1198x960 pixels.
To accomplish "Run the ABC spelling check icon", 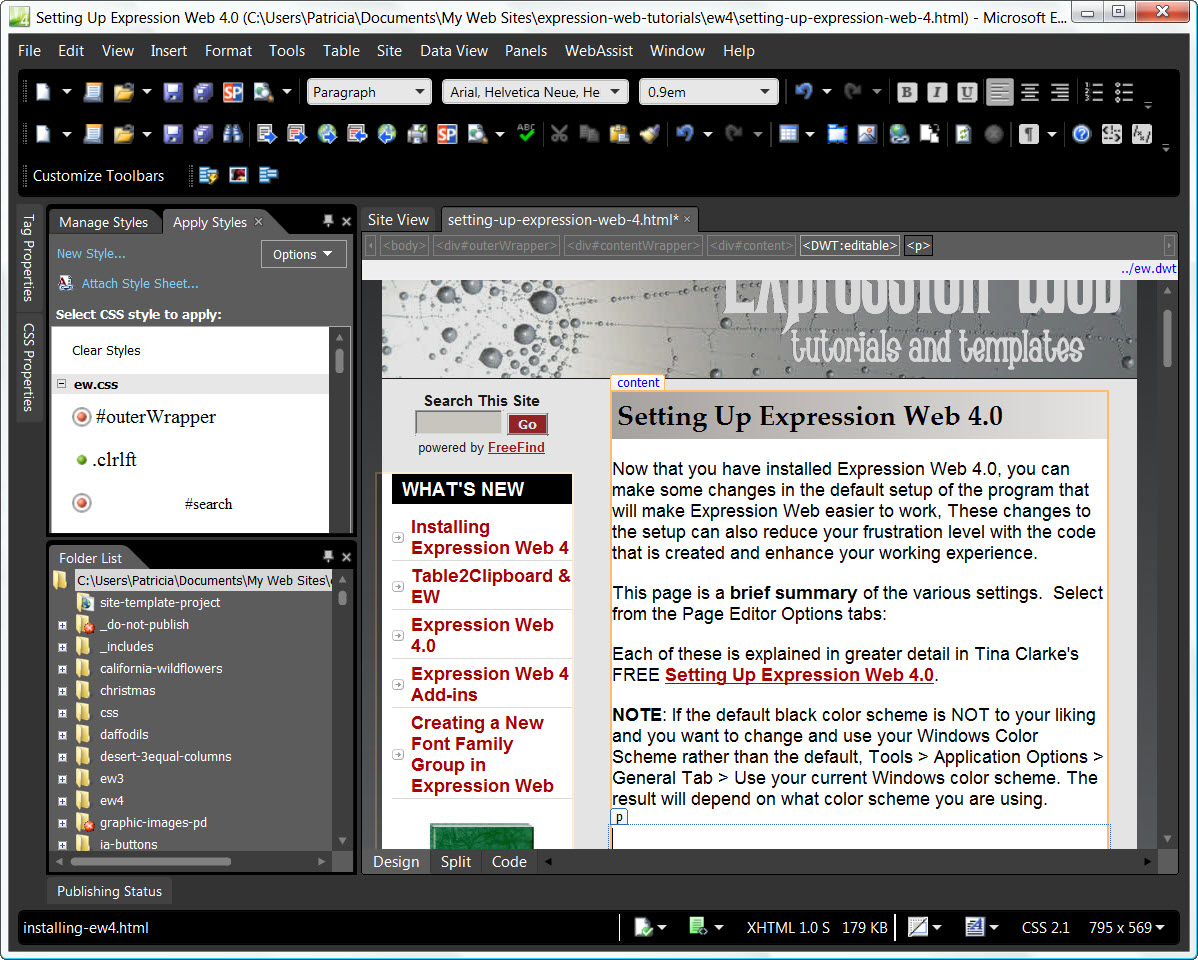I will tap(526, 134).
